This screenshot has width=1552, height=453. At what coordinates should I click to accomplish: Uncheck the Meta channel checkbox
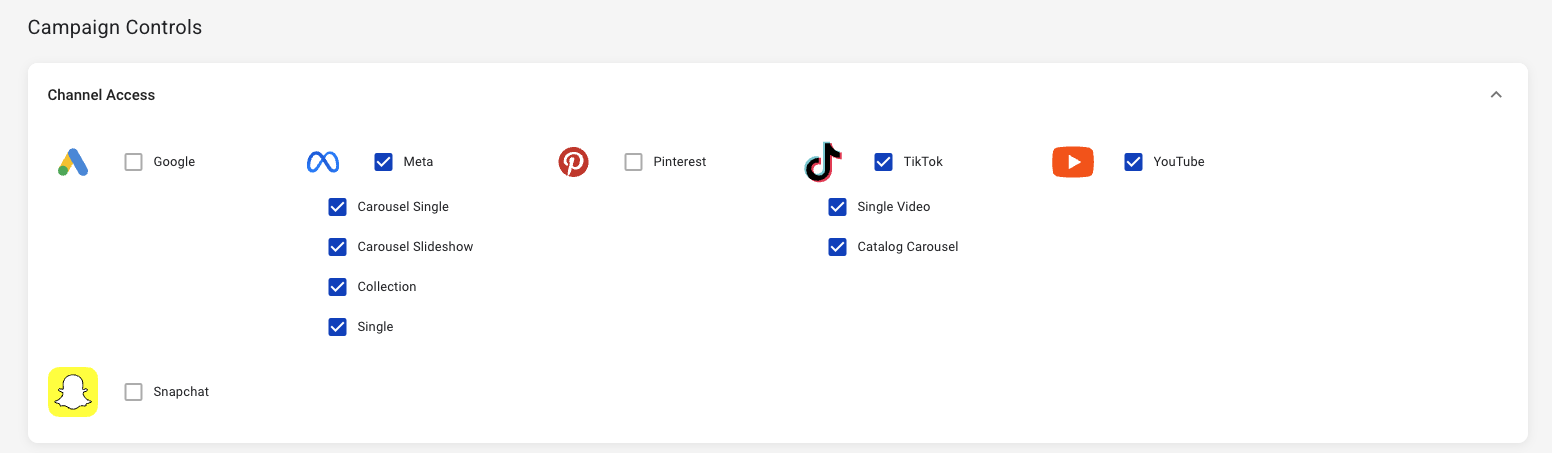(x=384, y=162)
